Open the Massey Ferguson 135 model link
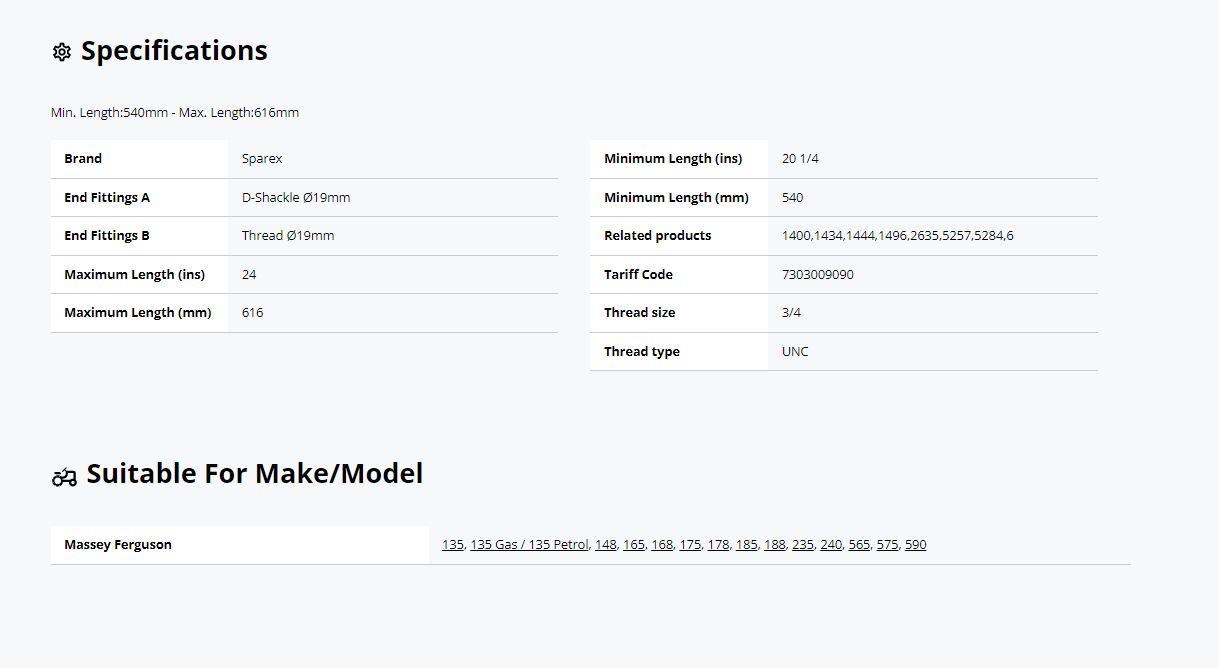This screenshot has height=668, width=1219. point(452,545)
